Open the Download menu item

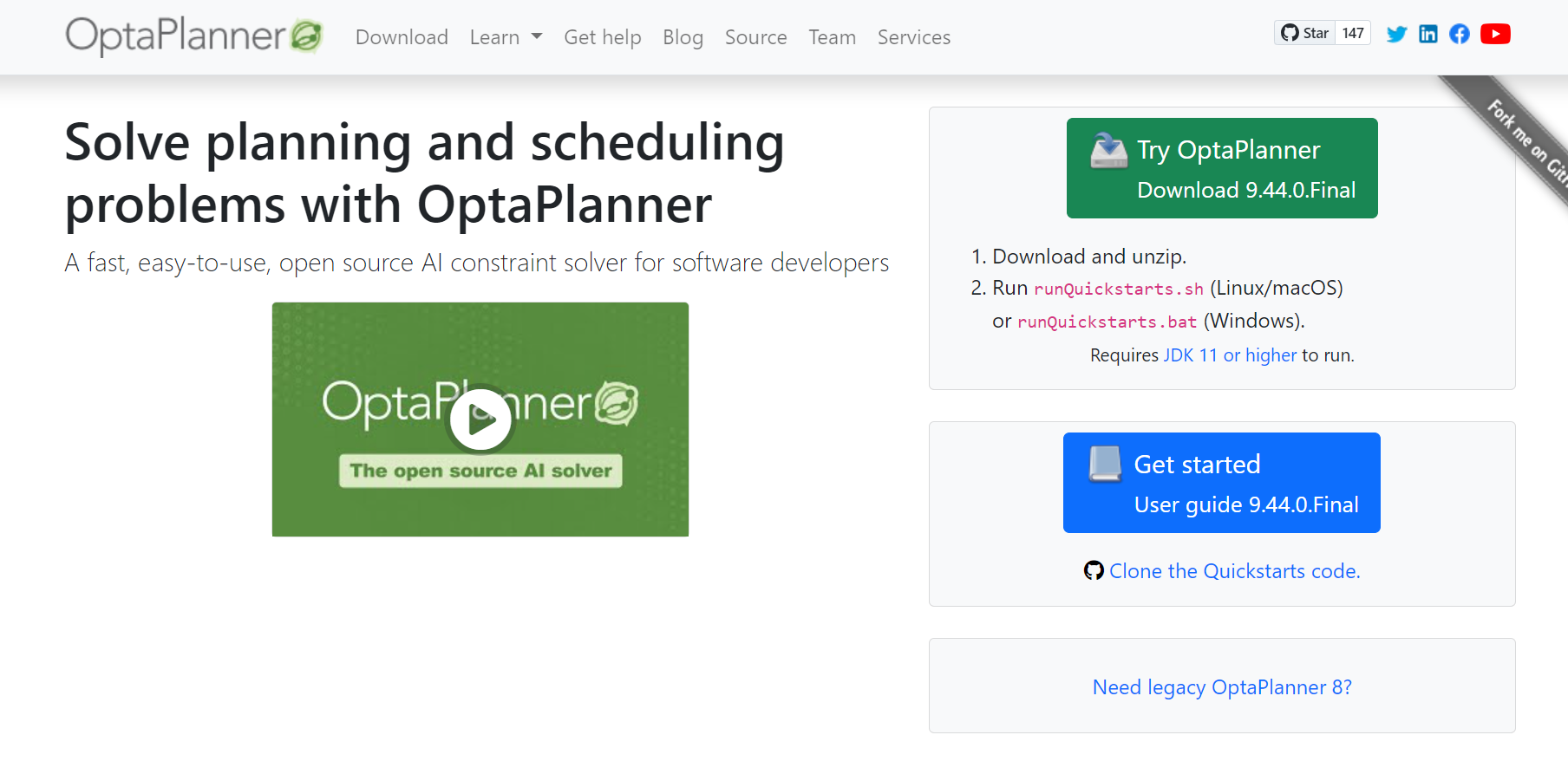pos(402,37)
